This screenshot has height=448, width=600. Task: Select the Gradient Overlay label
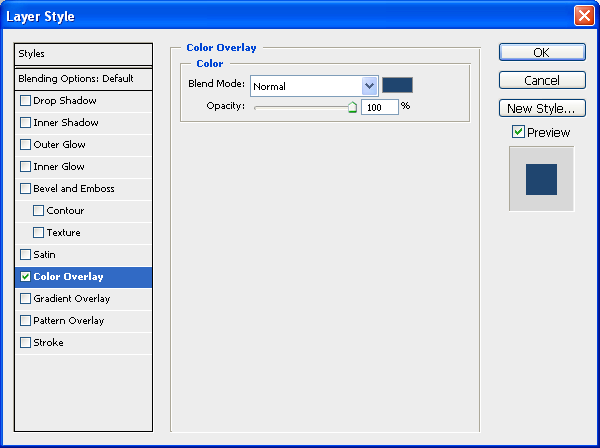click(72, 298)
